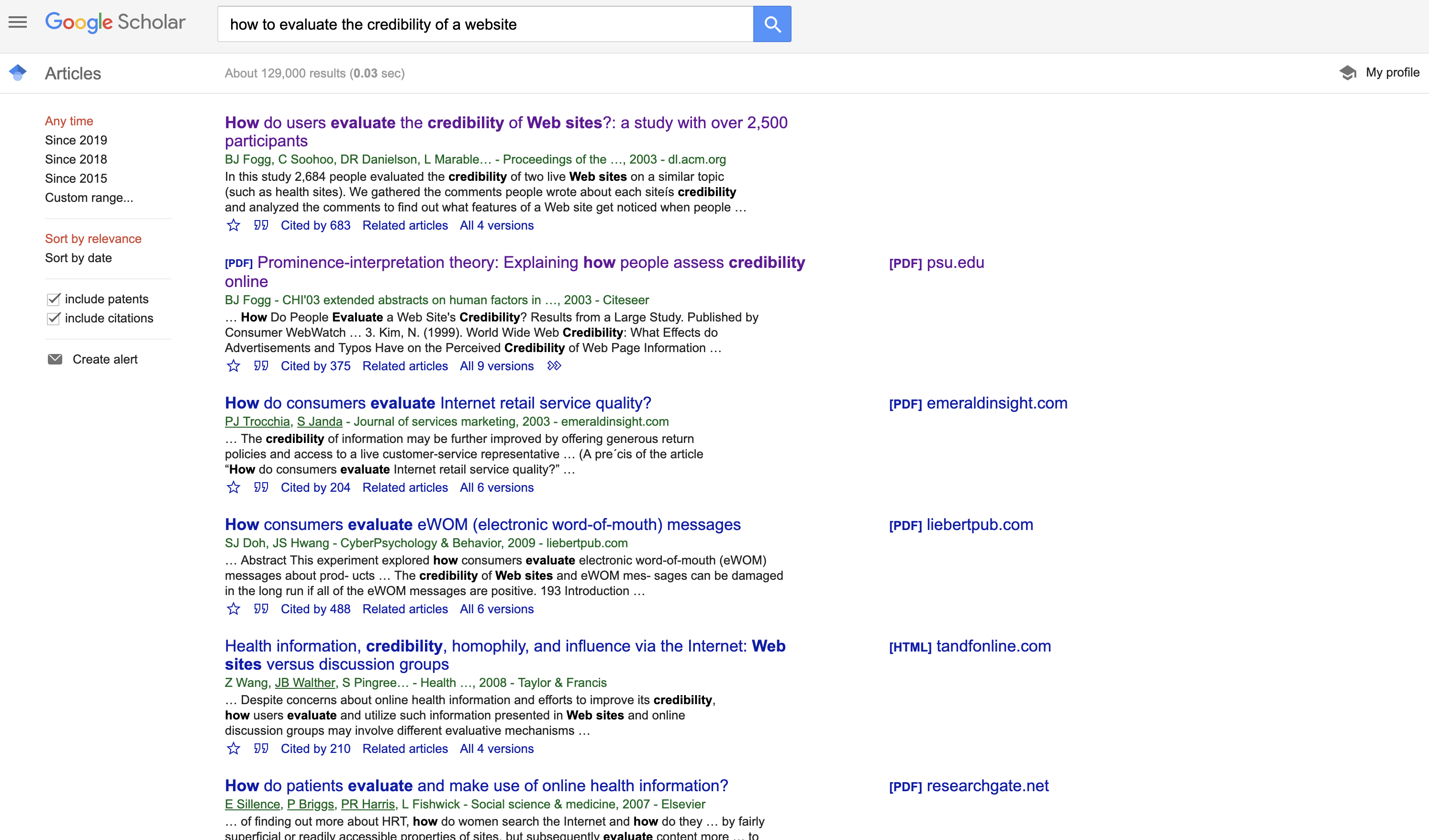
Task: Click the Scholar diamond icon beside Articles
Action: [x=18, y=73]
